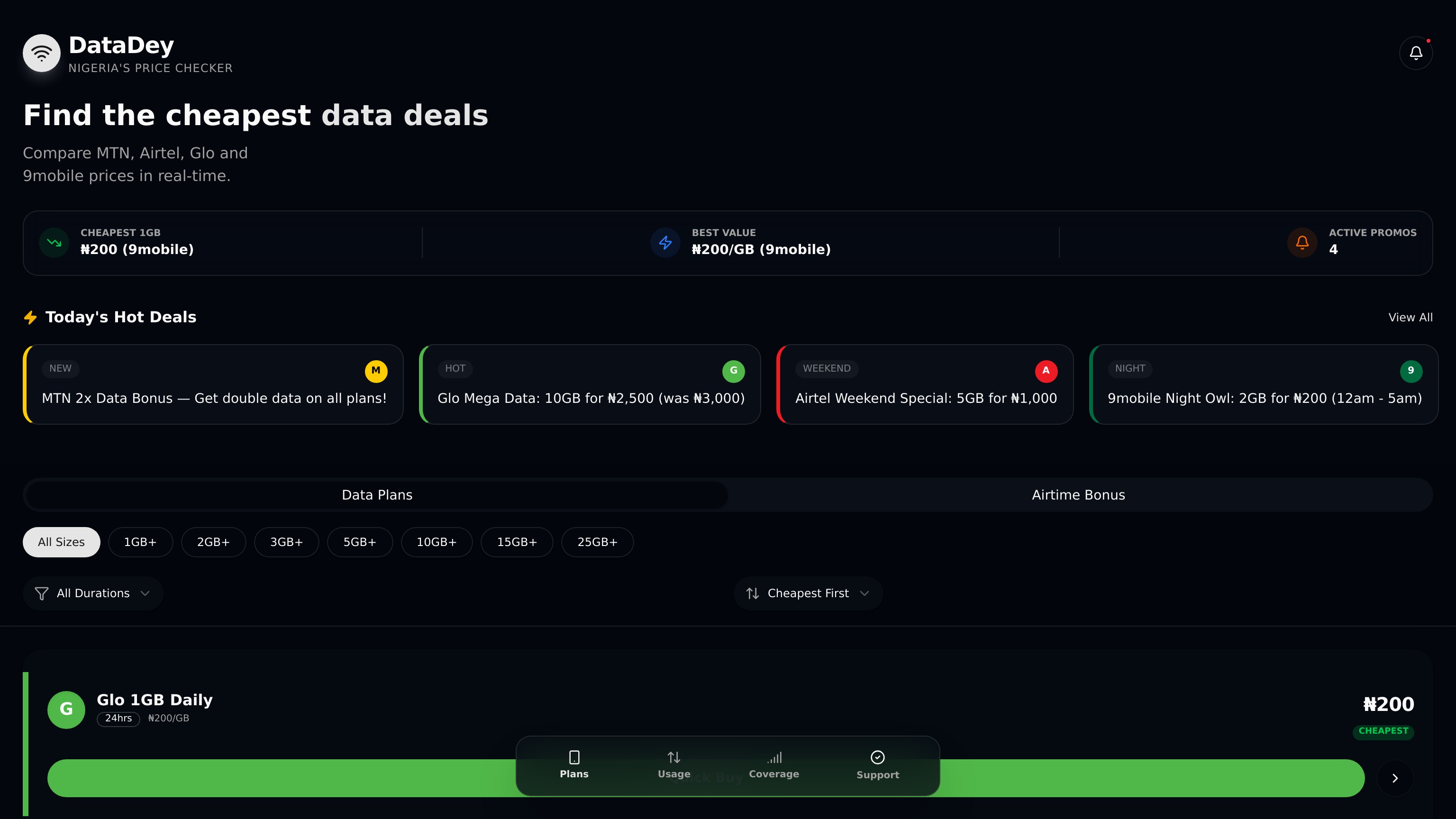This screenshot has width=1456, height=819.
Task: Click the Glo 1GB Daily arrow button
Action: 1394,778
